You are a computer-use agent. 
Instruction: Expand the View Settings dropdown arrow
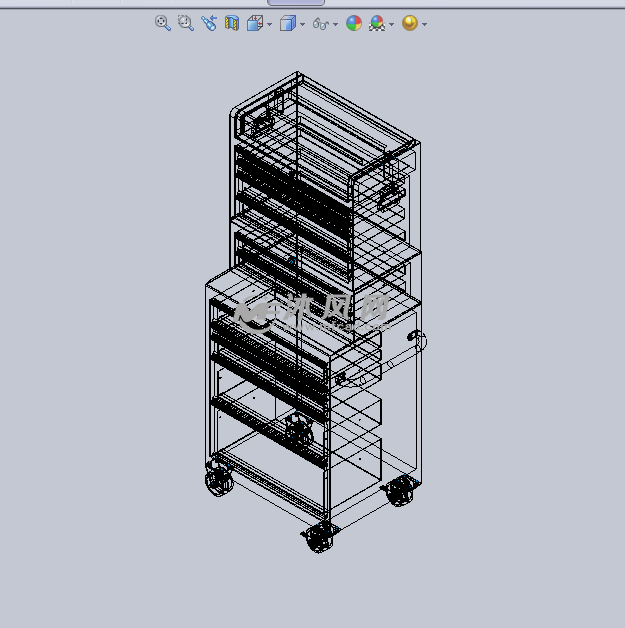(x=424, y=24)
